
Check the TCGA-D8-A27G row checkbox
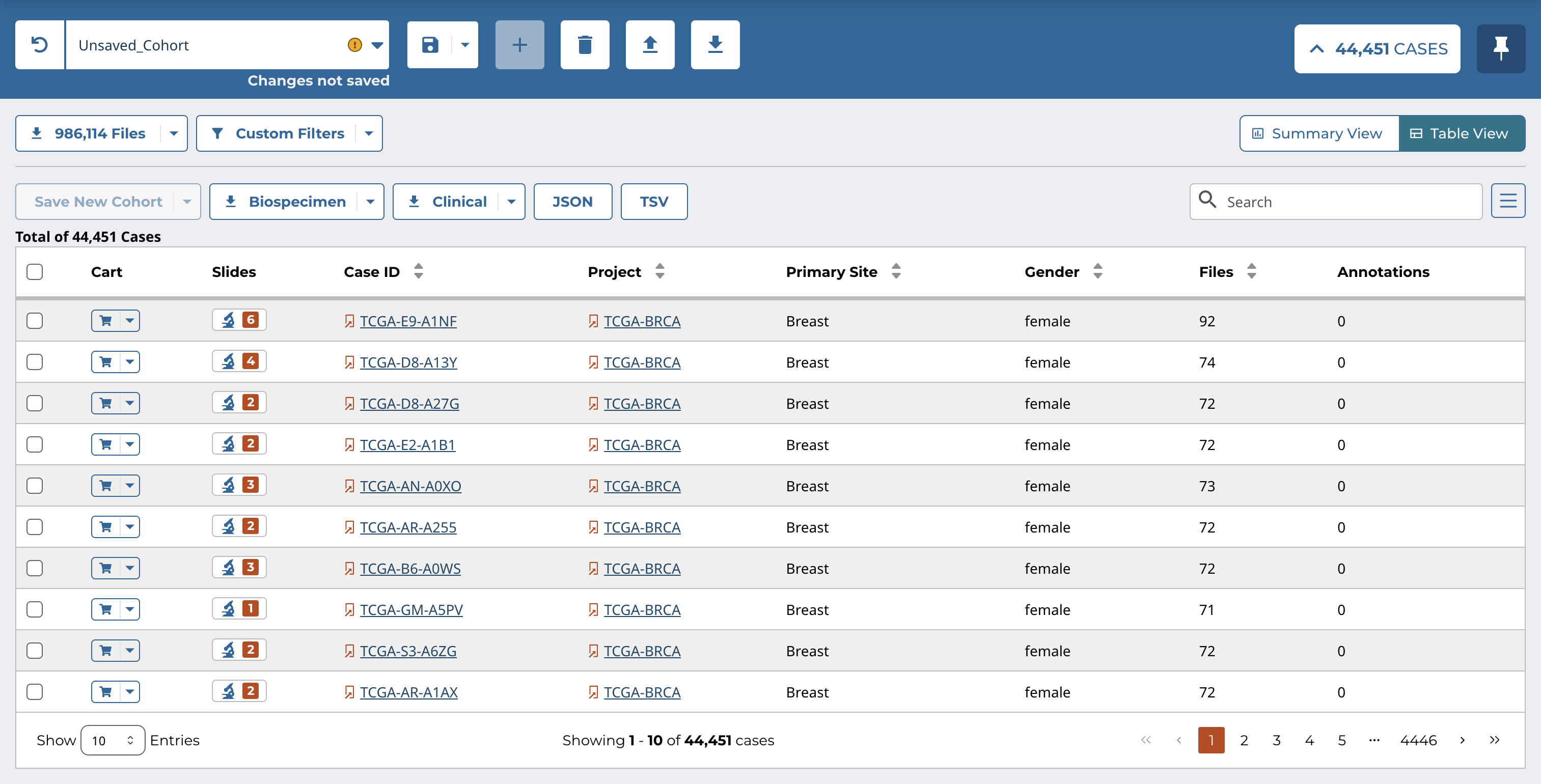tap(35, 404)
